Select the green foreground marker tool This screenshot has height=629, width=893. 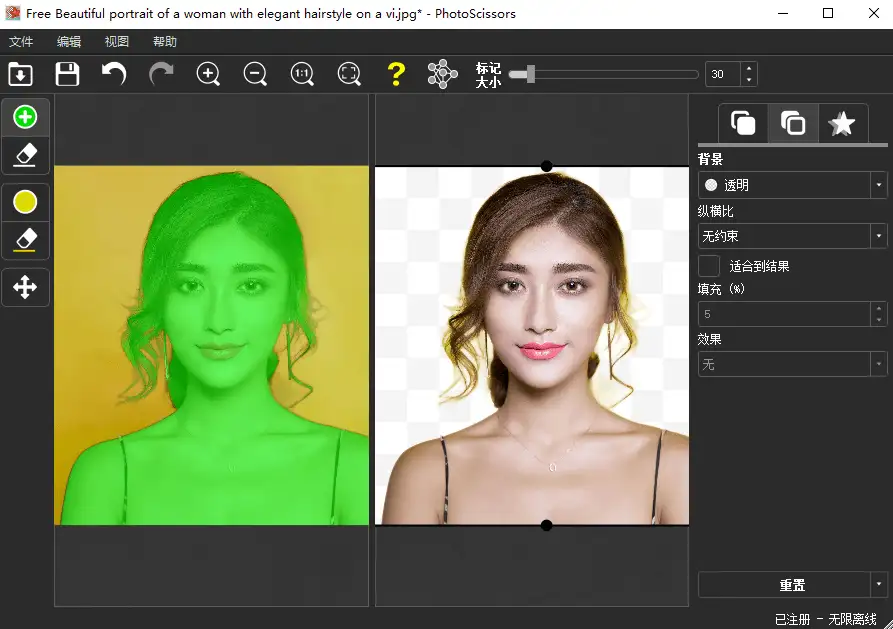pos(25,117)
